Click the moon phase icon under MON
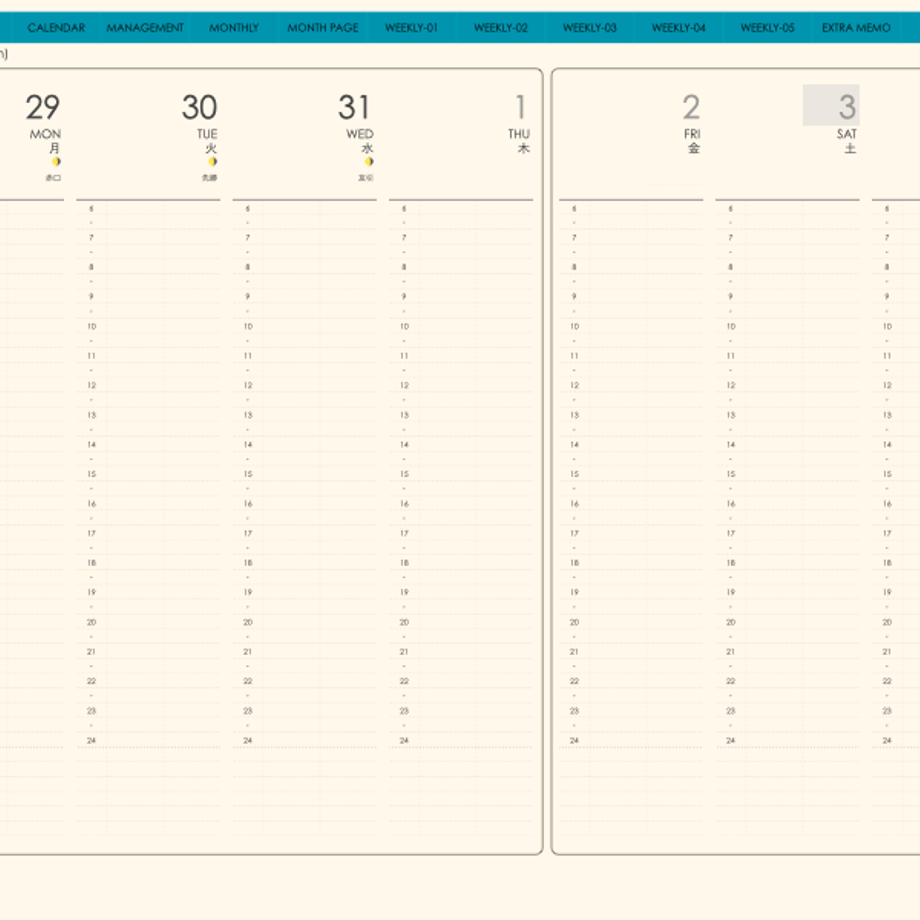920x920 pixels. [56, 161]
